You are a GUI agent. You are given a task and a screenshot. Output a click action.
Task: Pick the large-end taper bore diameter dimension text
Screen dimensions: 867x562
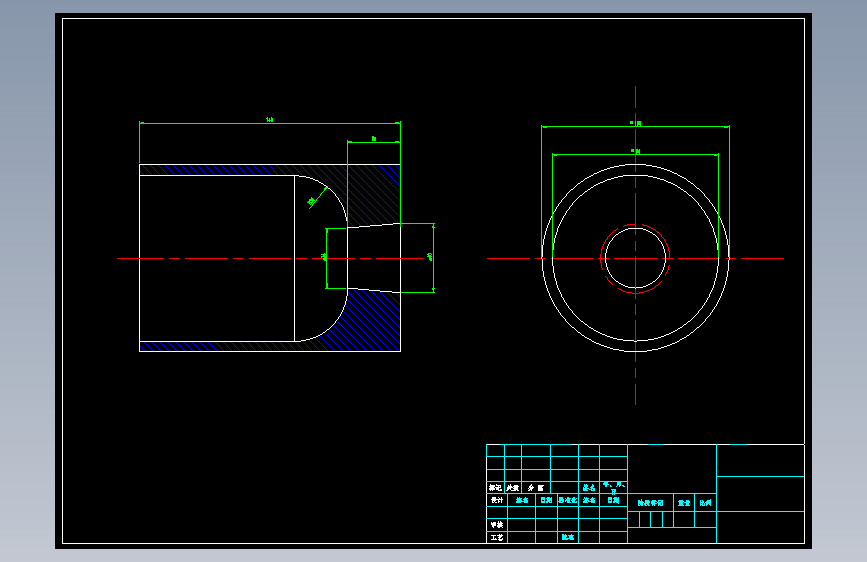tap(430, 257)
